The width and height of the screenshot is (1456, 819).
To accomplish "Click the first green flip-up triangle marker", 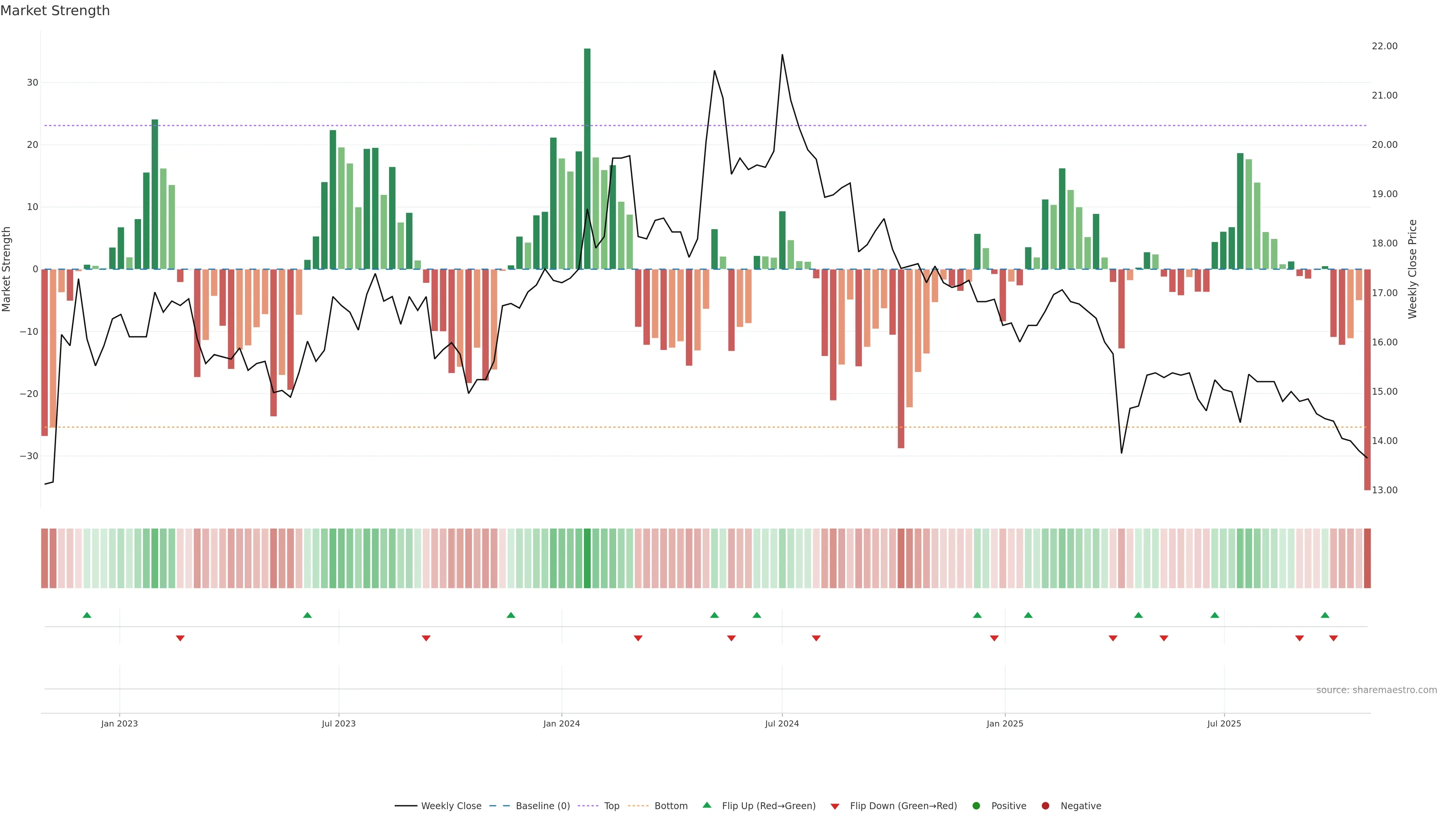I will point(87,615).
